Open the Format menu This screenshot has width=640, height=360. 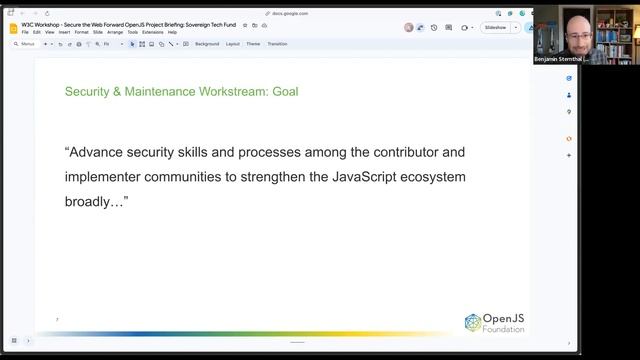(82, 32)
